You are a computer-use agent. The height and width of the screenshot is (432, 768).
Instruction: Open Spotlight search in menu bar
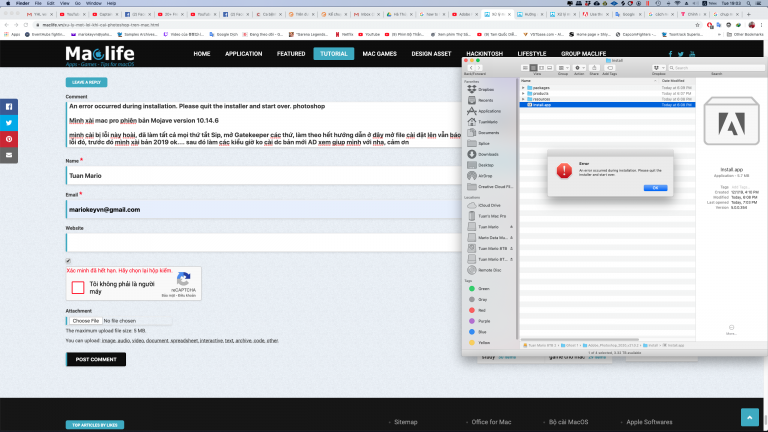point(748,3)
